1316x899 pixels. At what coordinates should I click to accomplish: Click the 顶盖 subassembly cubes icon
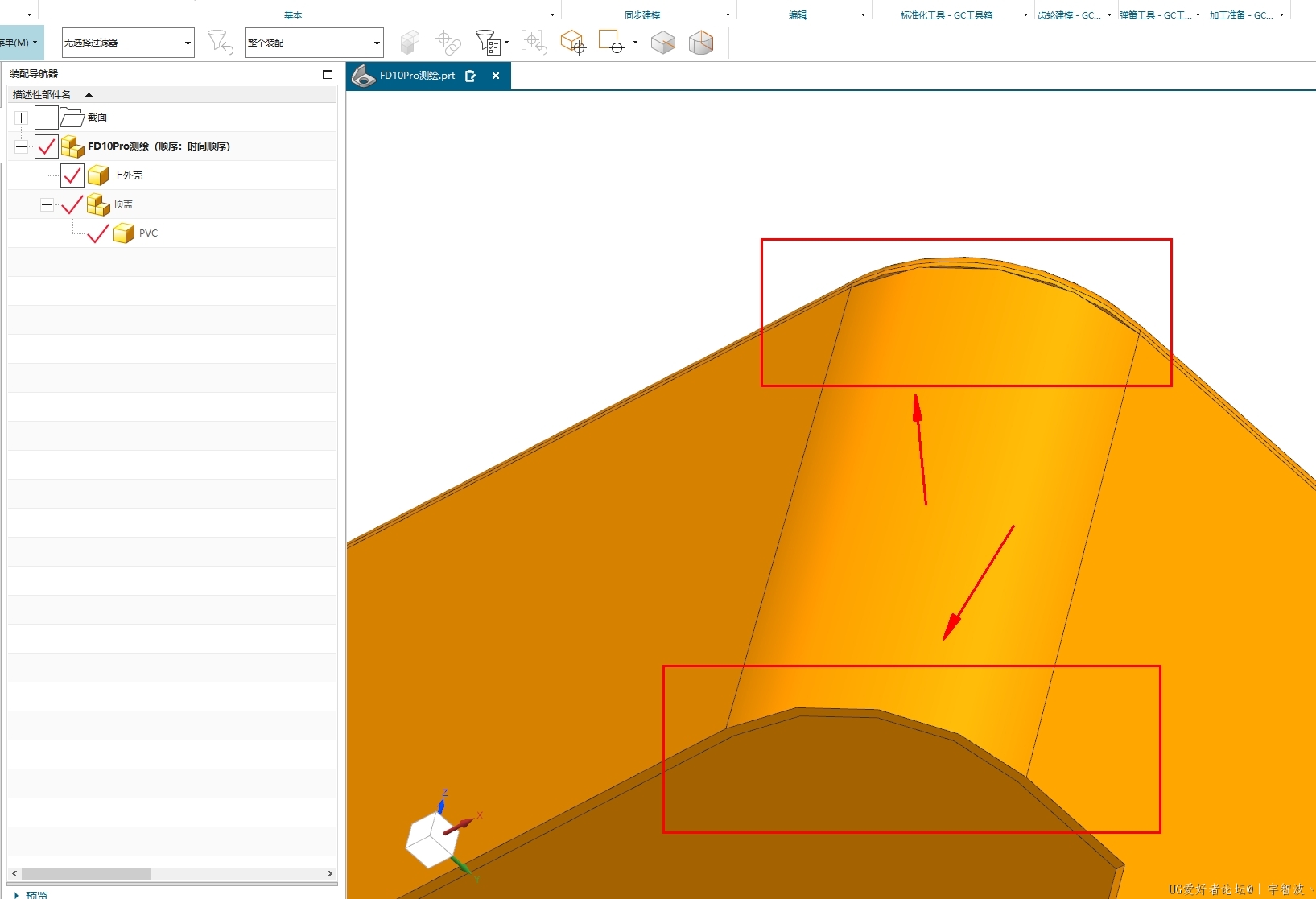pyautogui.click(x=98, y=204)
